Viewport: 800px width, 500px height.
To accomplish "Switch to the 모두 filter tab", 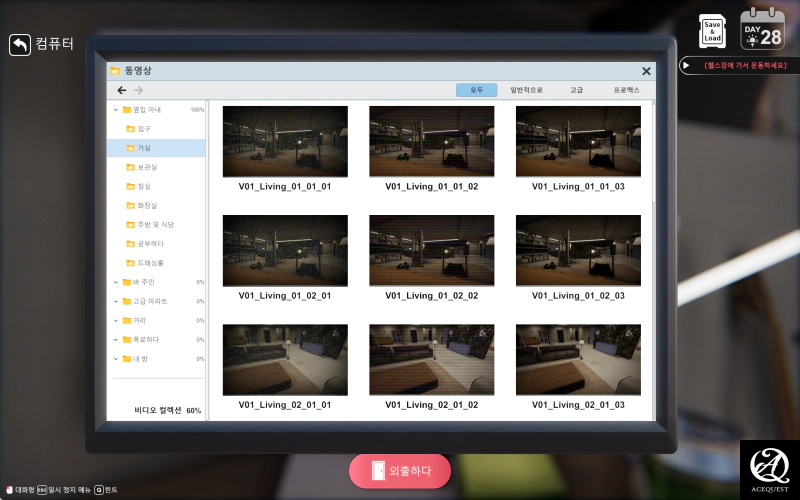I will [x=476, y=90].
